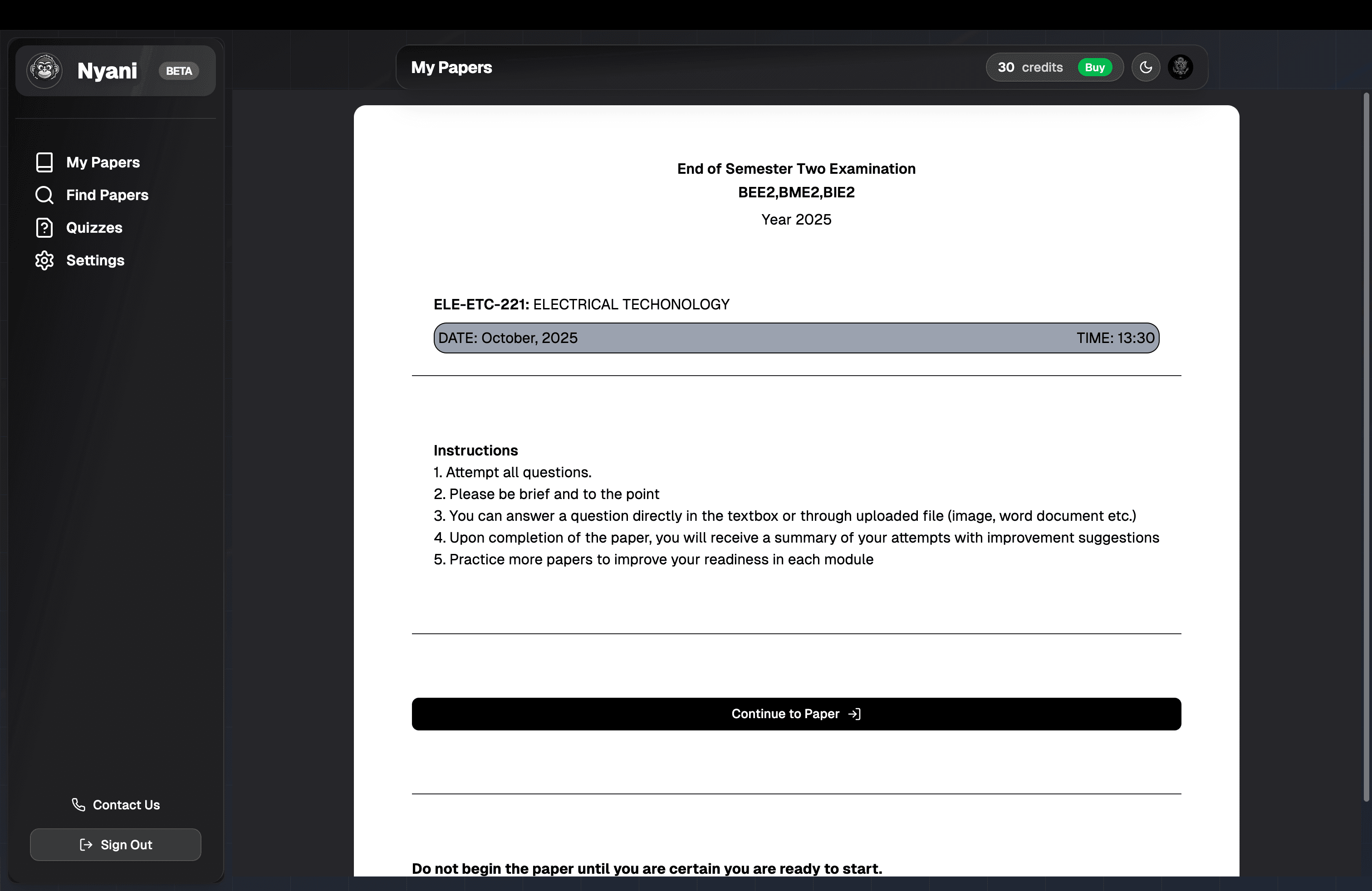Viewport: 1372px width, 891px height.
Task: Click the Find Papers magnifier icon
Action: [x=44, y=195]
